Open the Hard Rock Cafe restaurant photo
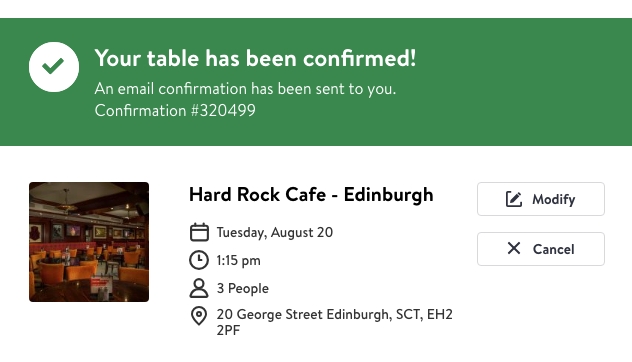The height and width of the screenshot is (362, 632). 89,242
